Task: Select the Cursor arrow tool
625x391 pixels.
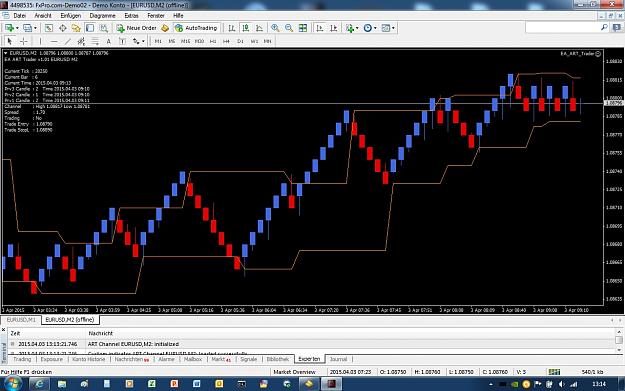Action: click(10, 41)
